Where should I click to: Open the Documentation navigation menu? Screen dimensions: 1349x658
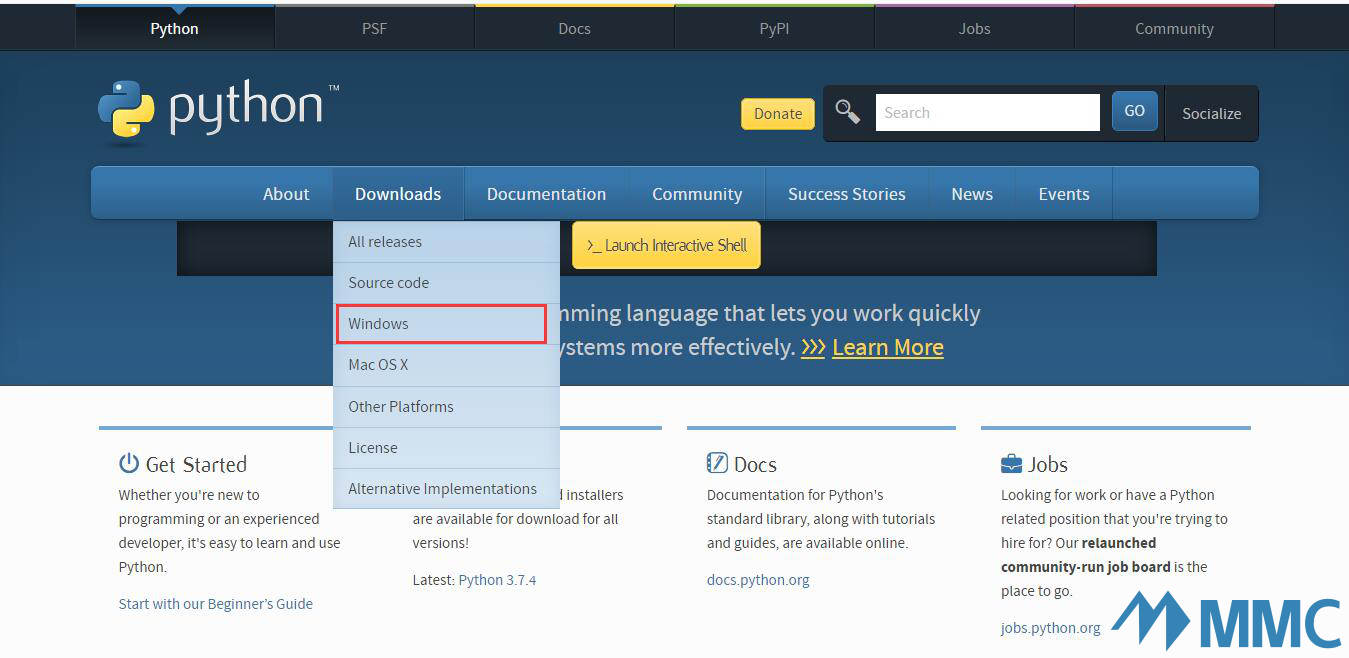(x=546, y=194)
